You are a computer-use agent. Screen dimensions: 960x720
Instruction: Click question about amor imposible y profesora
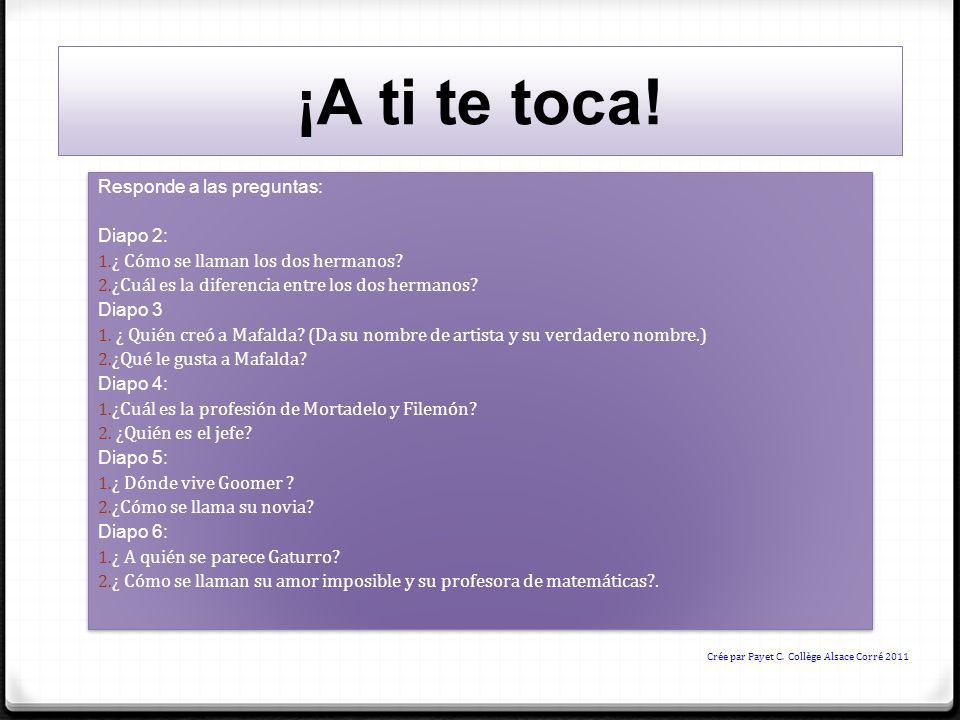point(385,581)
